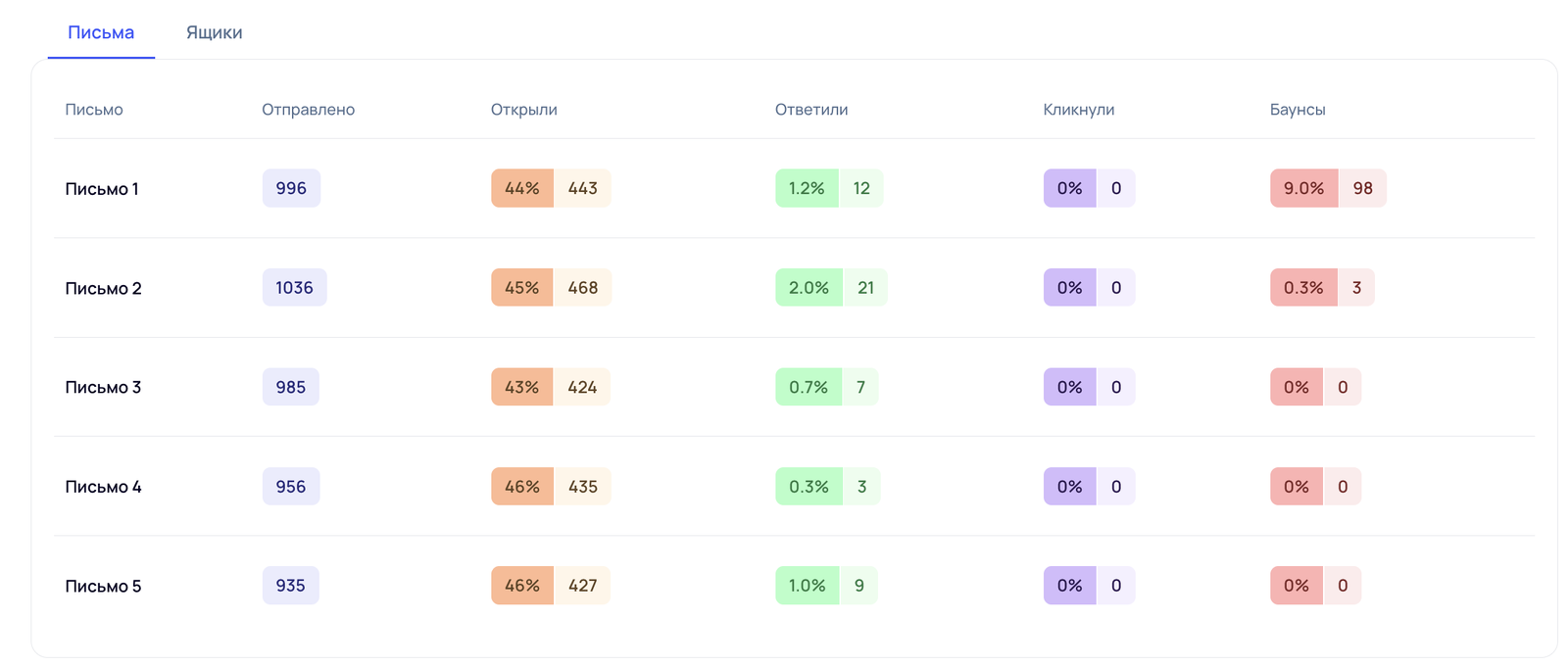The width and height of the screenshot is (1568, 667).
Task: Click the green 1.0% replied badge
Action: tap(807, 585)
